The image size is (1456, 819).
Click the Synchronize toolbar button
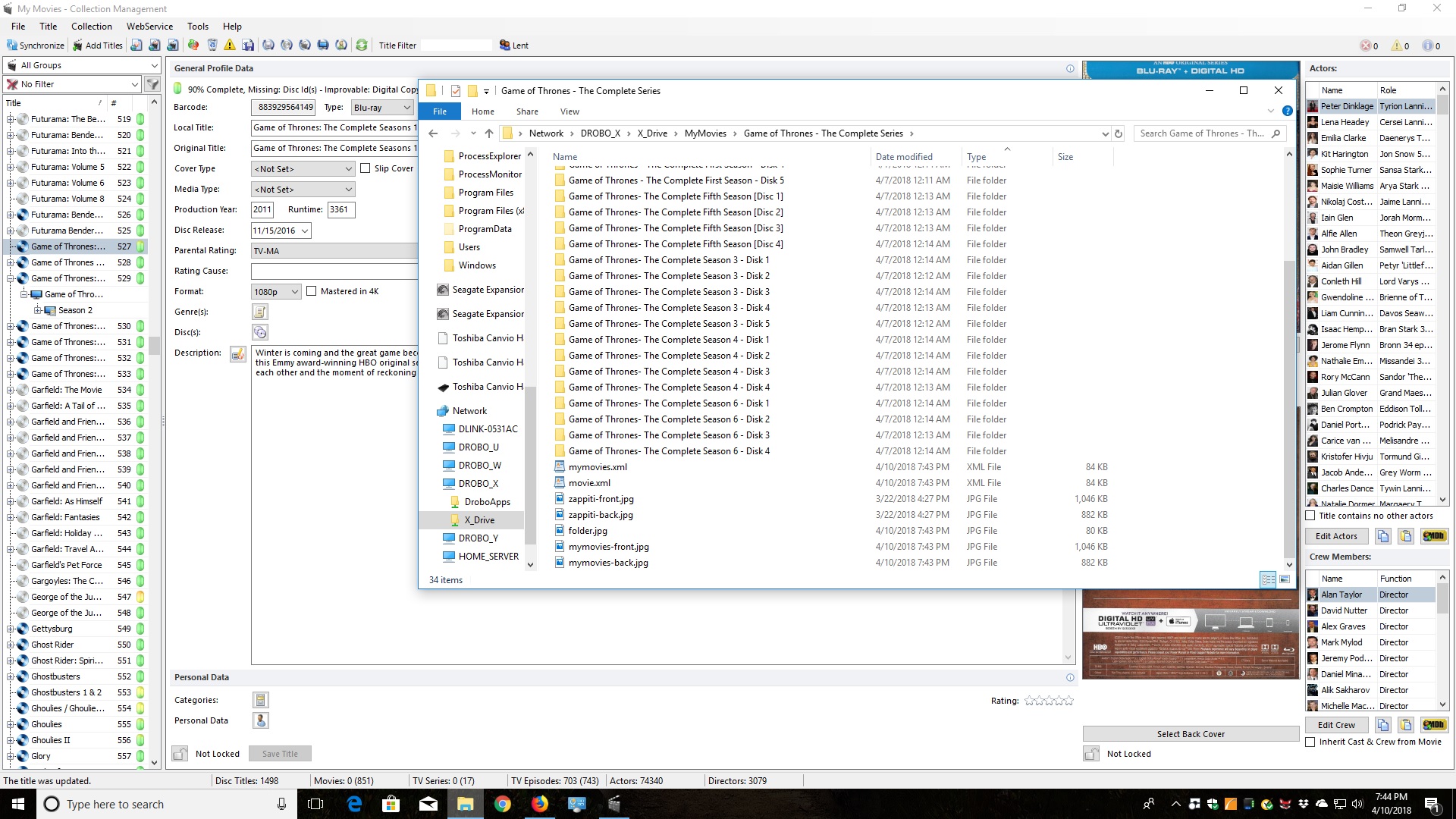(36, 45)
